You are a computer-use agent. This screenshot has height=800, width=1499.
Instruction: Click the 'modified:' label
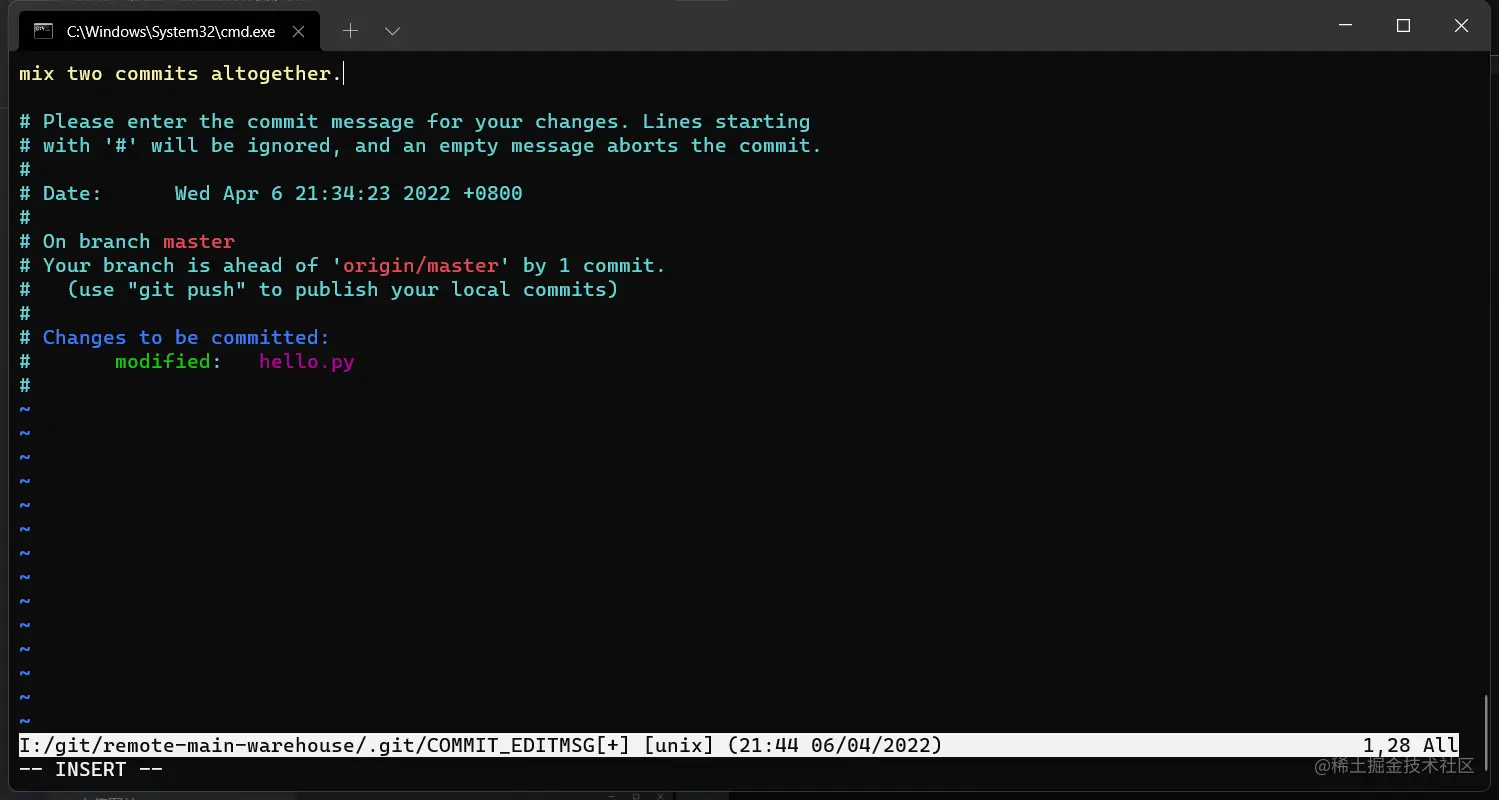tap(168, 361)
